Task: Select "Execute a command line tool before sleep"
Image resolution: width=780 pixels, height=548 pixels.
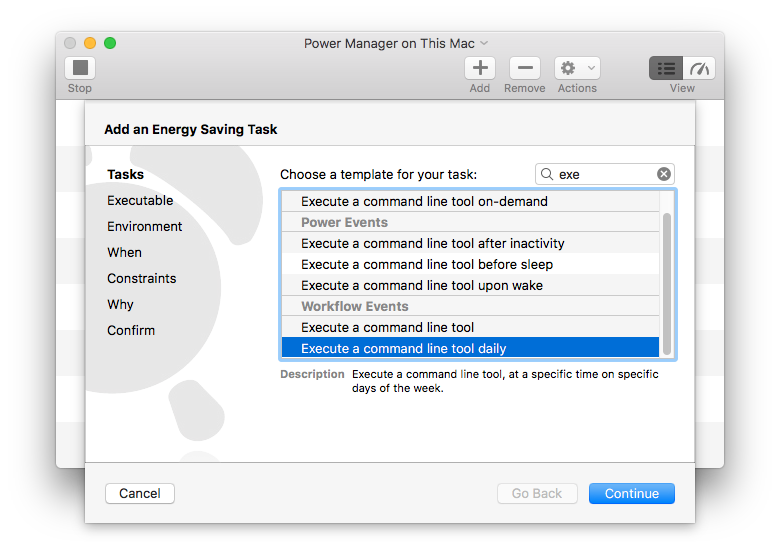Action: click(x=470, y=264)
